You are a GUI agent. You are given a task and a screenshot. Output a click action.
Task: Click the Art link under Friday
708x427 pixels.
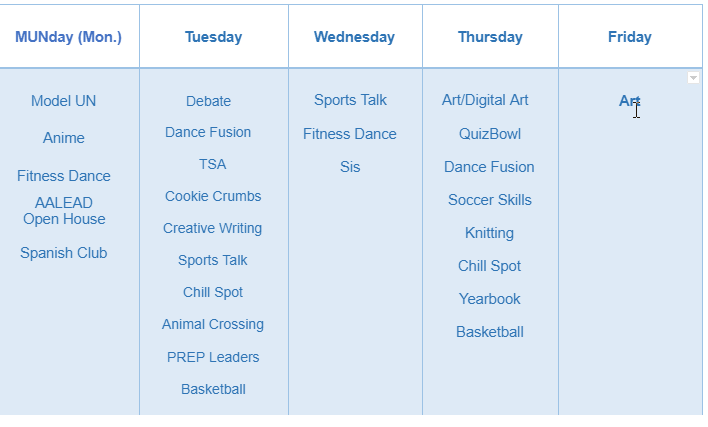click(x=627, y=100)
